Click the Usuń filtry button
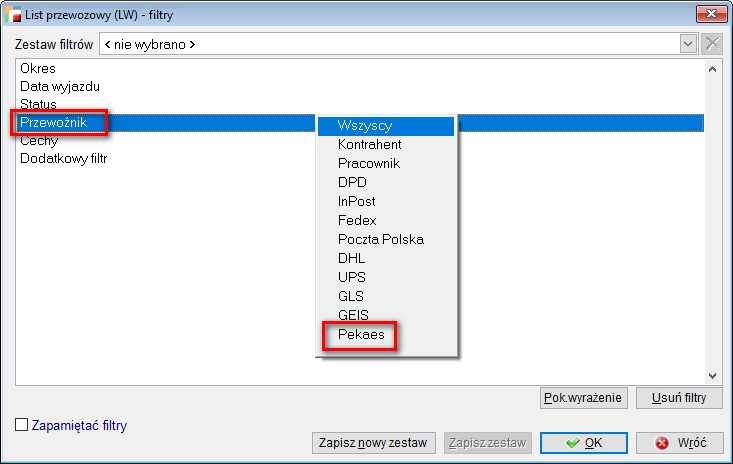 coord(679,398)
